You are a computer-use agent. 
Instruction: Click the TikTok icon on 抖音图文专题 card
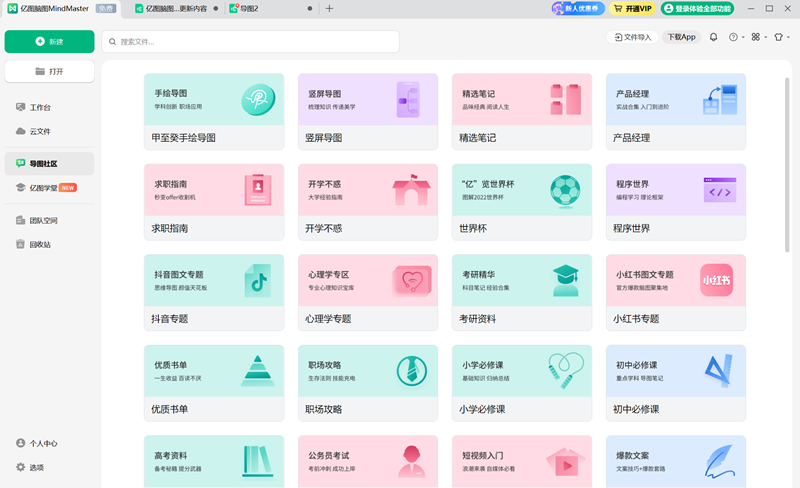point(258,281)
